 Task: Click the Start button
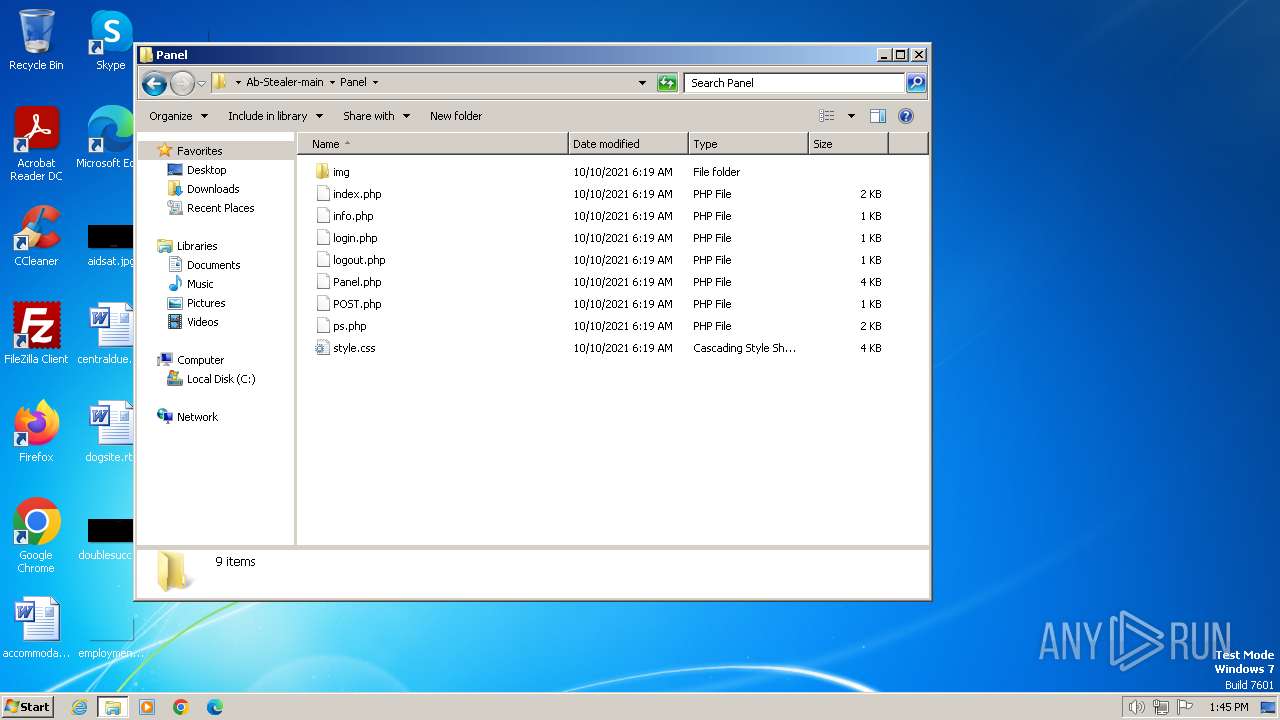28,706
